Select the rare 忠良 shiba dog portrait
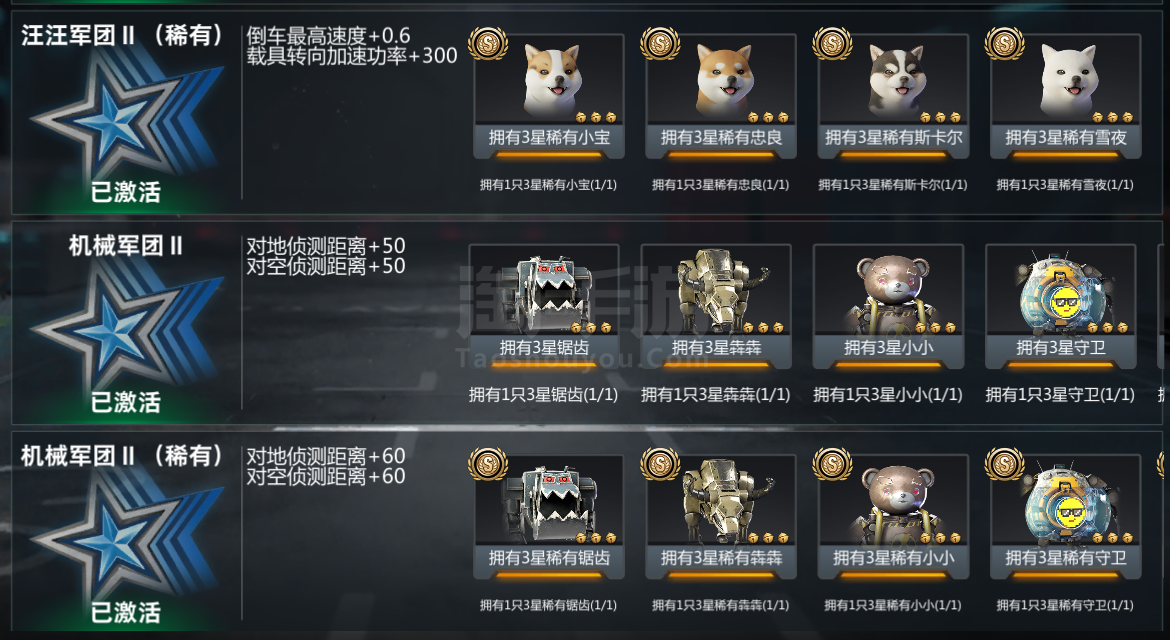The width and height of the screenshot is (1170, 640). (x=721, y=79)
